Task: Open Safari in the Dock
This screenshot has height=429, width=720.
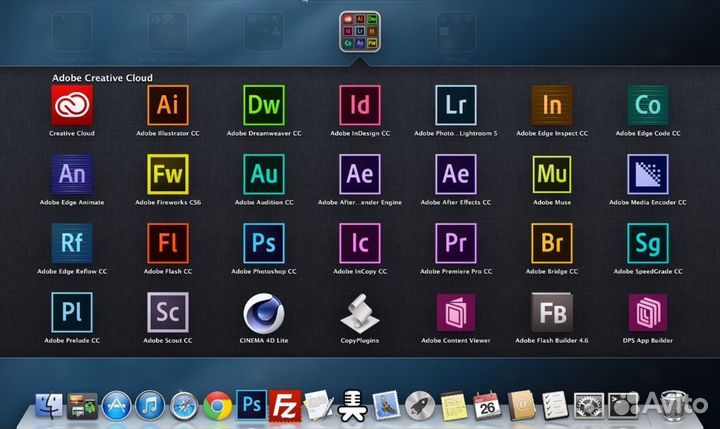Action: click(x=184, y=406)
